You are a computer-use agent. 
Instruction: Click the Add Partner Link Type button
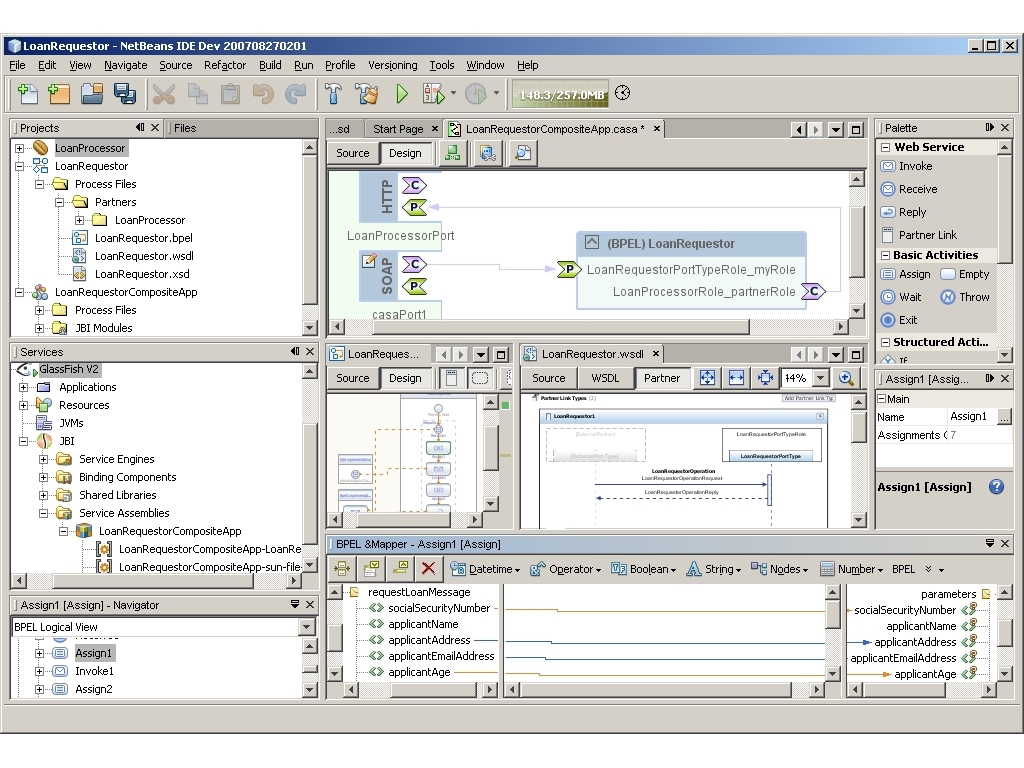point(808,398)
